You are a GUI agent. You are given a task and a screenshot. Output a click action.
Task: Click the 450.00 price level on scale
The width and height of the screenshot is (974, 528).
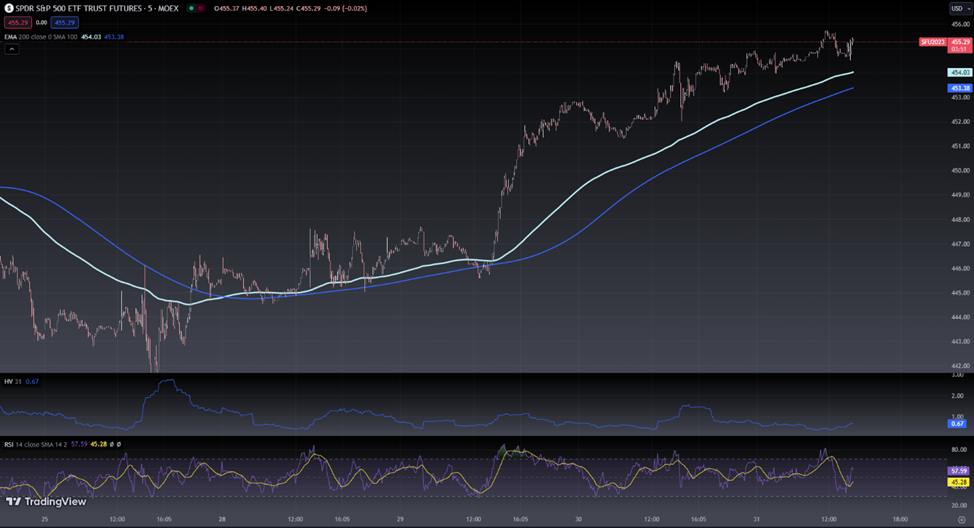[960, 171]
